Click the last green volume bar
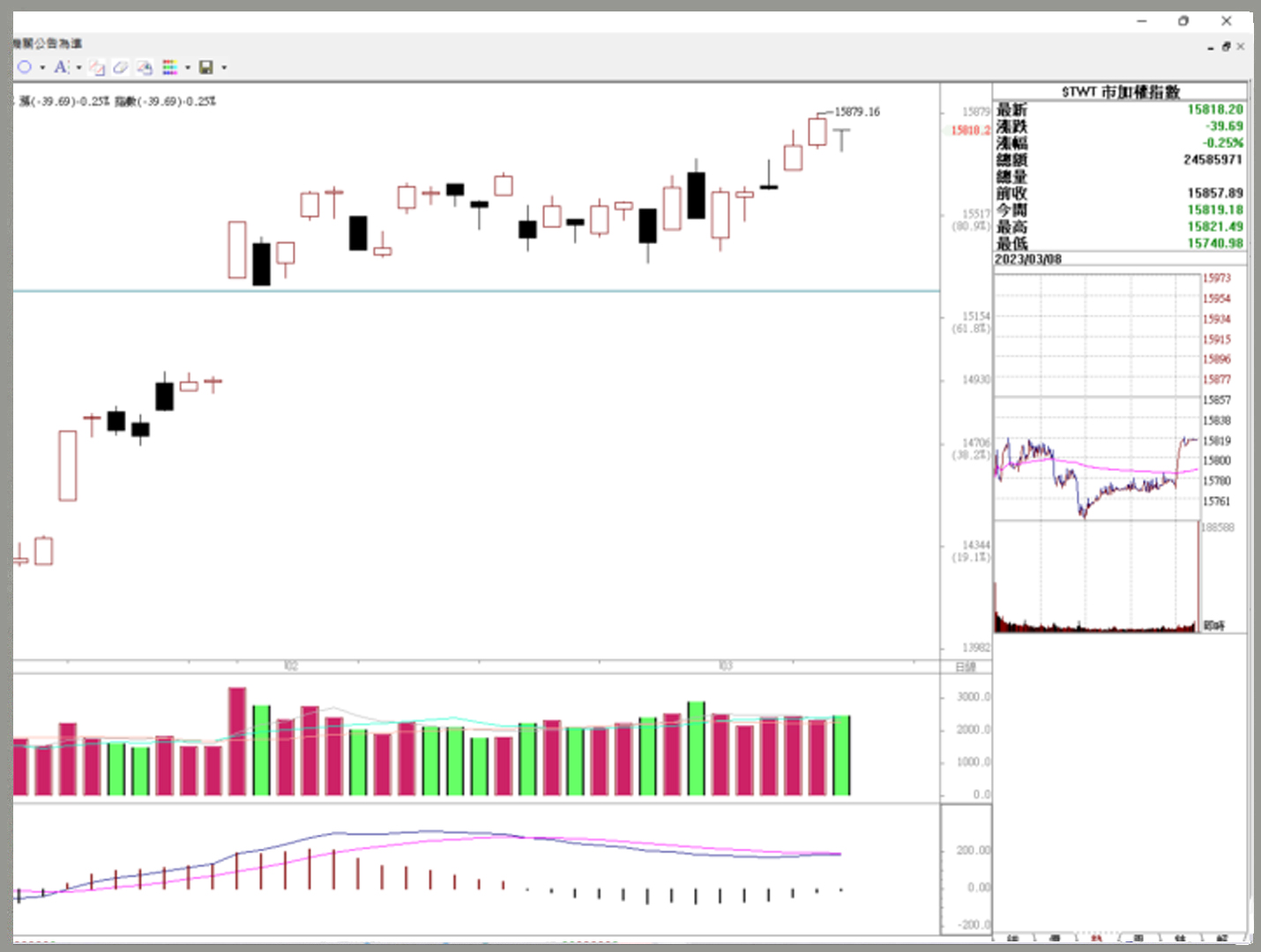 pyautogui.click(x=841, y=755)
